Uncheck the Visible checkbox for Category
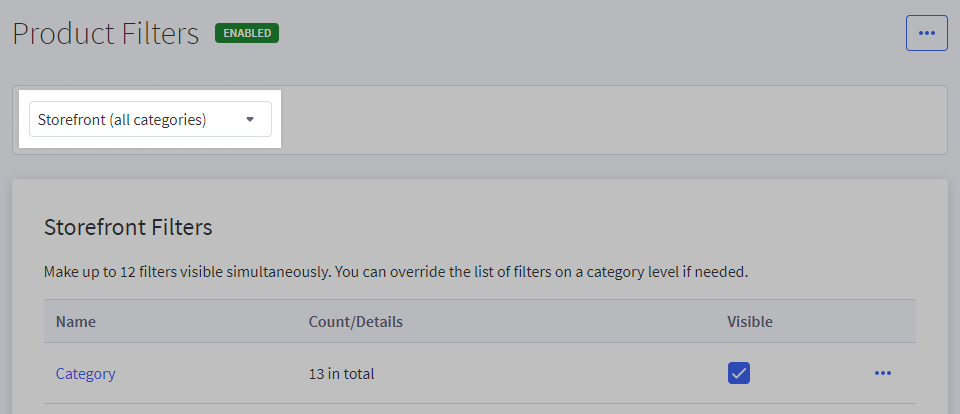Viewport: 960px width, 414px height. [x=739, y=373]
